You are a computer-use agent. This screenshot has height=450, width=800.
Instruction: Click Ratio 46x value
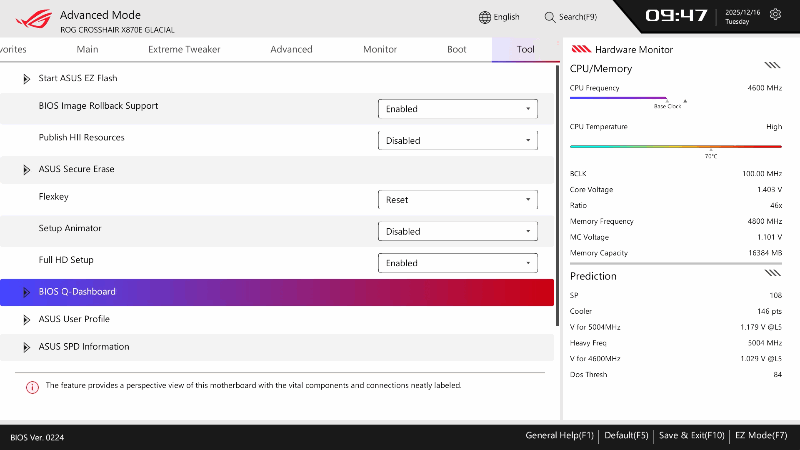point(776,205)
